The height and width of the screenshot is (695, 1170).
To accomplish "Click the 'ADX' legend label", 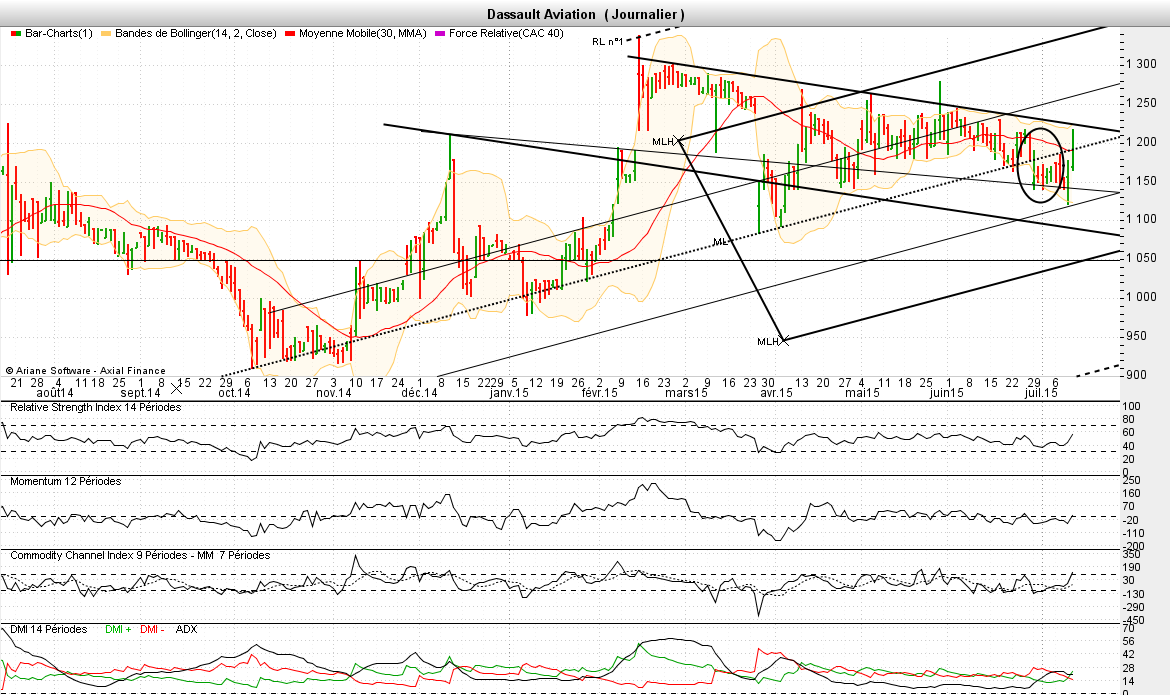I will click(187, 629).
